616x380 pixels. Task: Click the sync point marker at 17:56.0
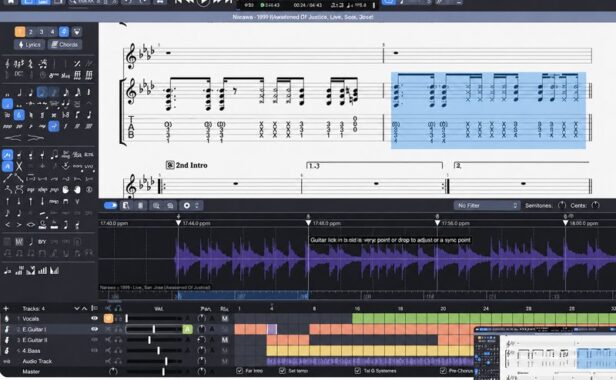coord(437,223)
